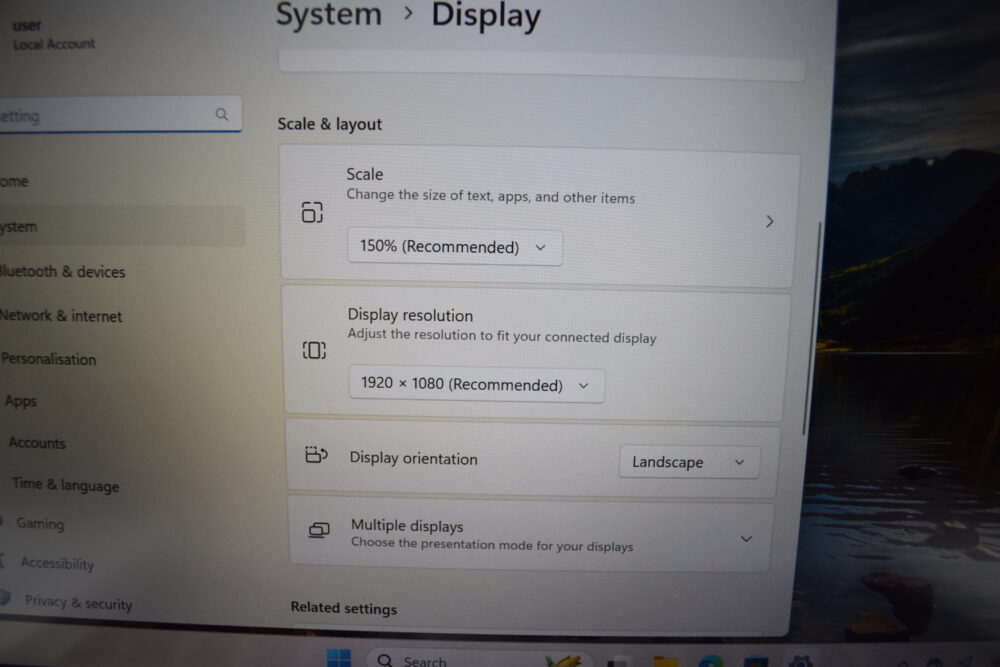Open Microsoft Store from the taskbar
This screenshot has height=667, width=1000.
[756, 661]
